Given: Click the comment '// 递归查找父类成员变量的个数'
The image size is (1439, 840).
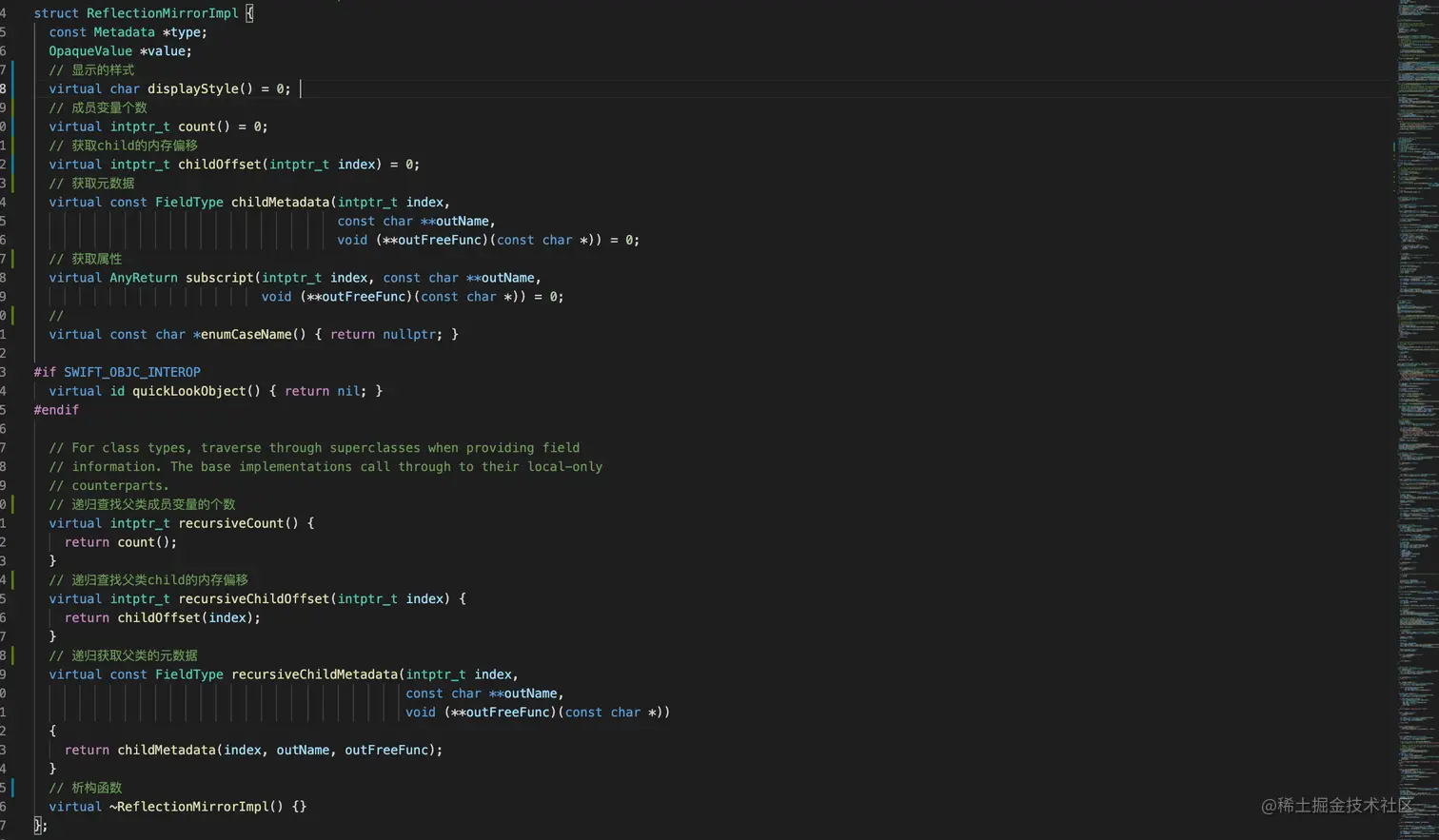Looking at the screenshot, I should 142,504.
